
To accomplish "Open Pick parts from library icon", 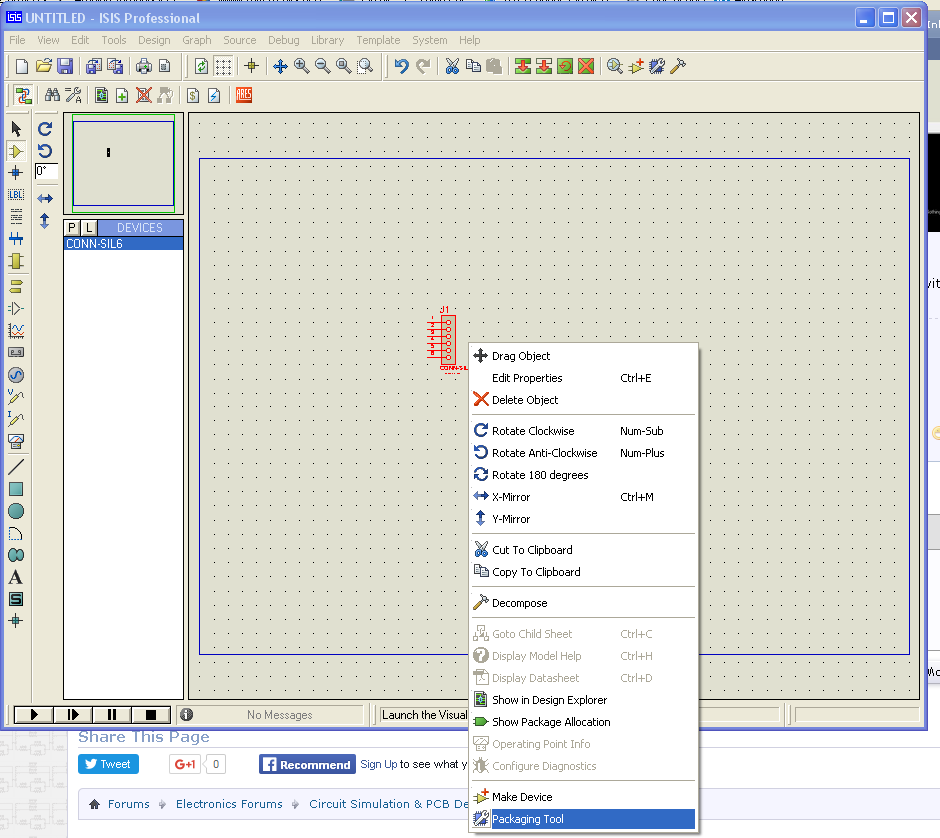I will 614,66.
